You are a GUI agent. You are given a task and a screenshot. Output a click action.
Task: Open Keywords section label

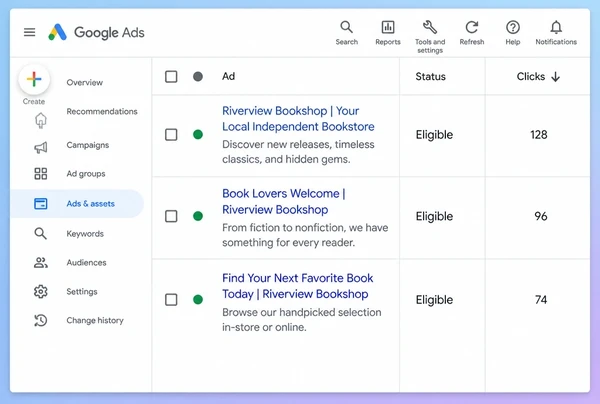(x=85, y=234)
